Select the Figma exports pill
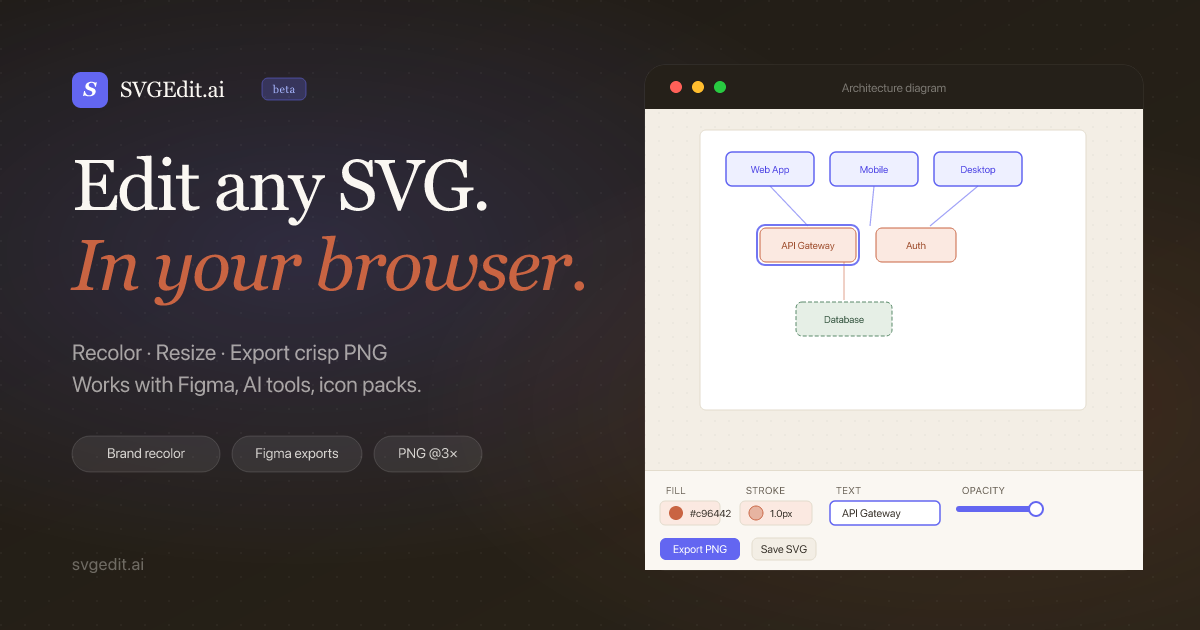Image resolution: width=1200 pixels, height=630 pixels. [x=297, y=454]
